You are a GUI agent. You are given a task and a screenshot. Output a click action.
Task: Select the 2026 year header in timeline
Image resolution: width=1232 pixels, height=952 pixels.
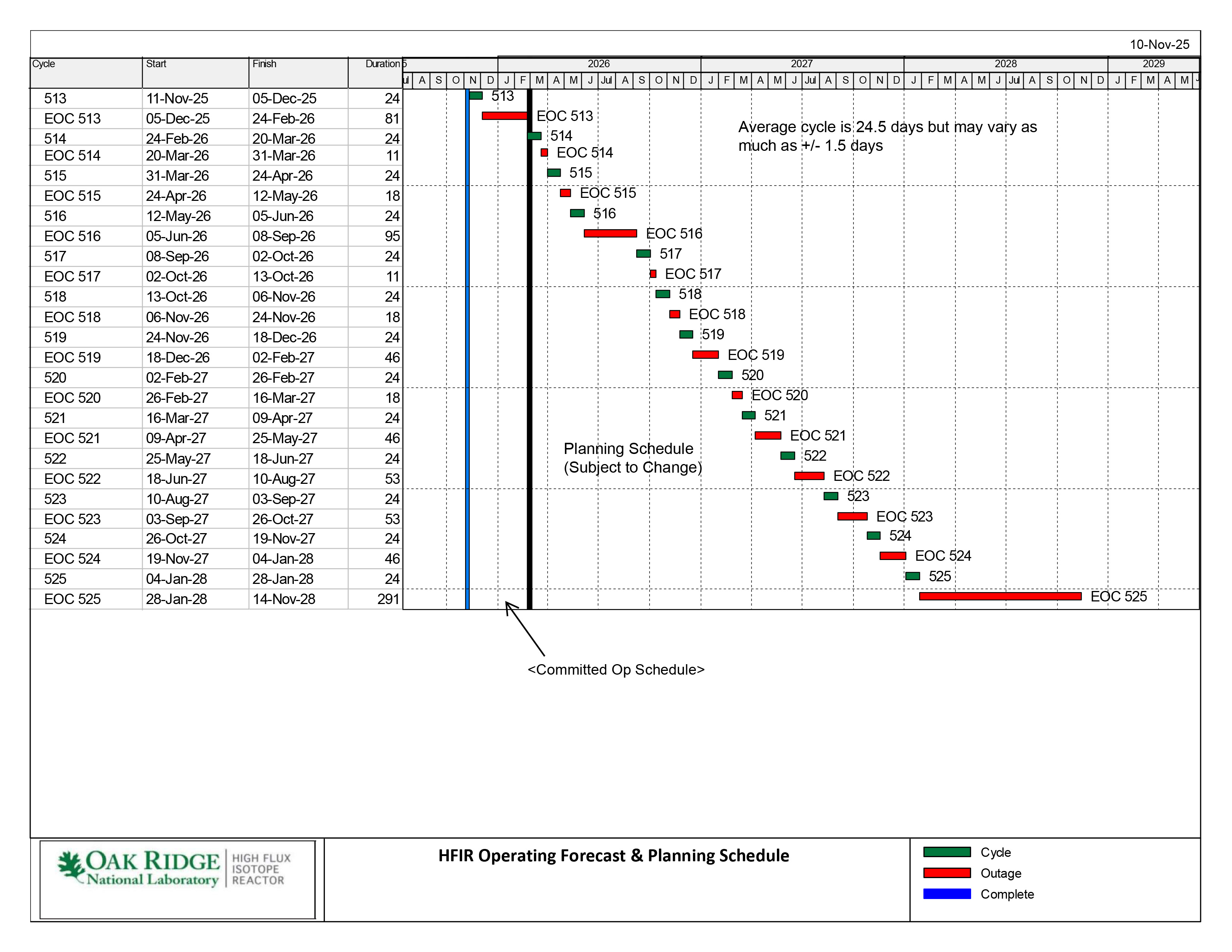[598, 64]
